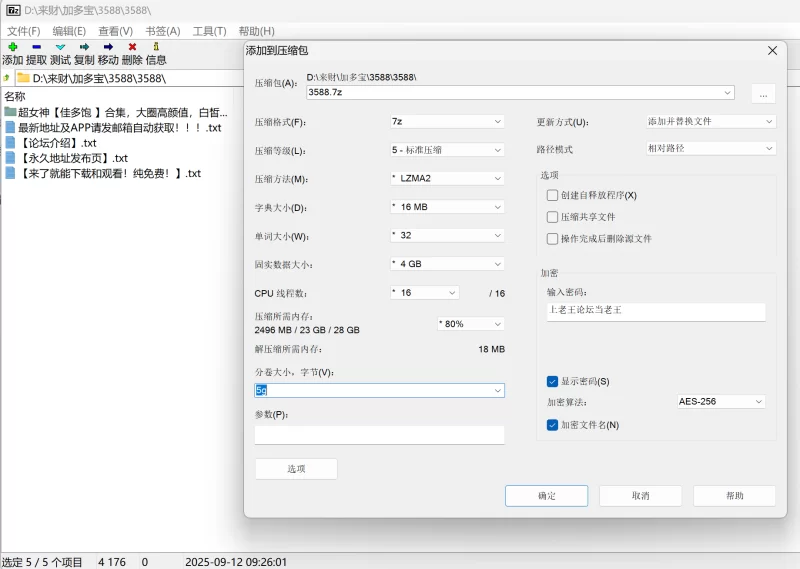The width and height of the screenshot is (800, 569).
Task: Click the Extract (提取) toolbar icon
Action: click(x=36, y=47)
